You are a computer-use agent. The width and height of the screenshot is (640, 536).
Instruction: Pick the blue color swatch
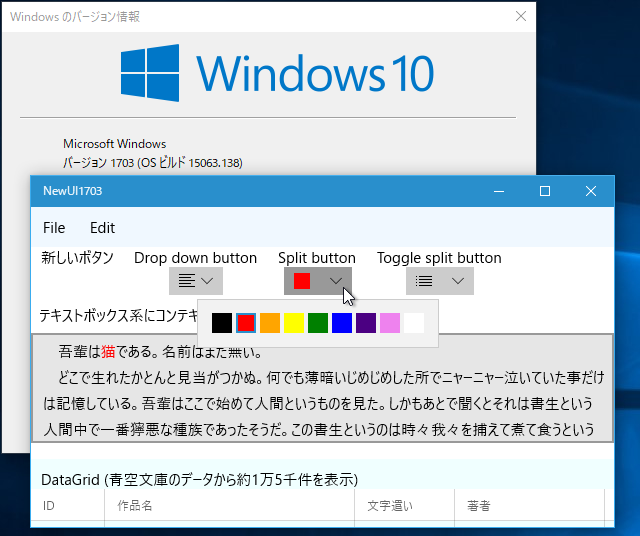[342, 323]
